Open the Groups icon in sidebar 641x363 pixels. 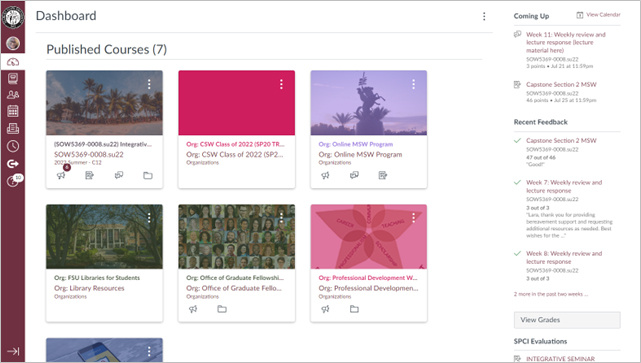click(x=13, y=94)
